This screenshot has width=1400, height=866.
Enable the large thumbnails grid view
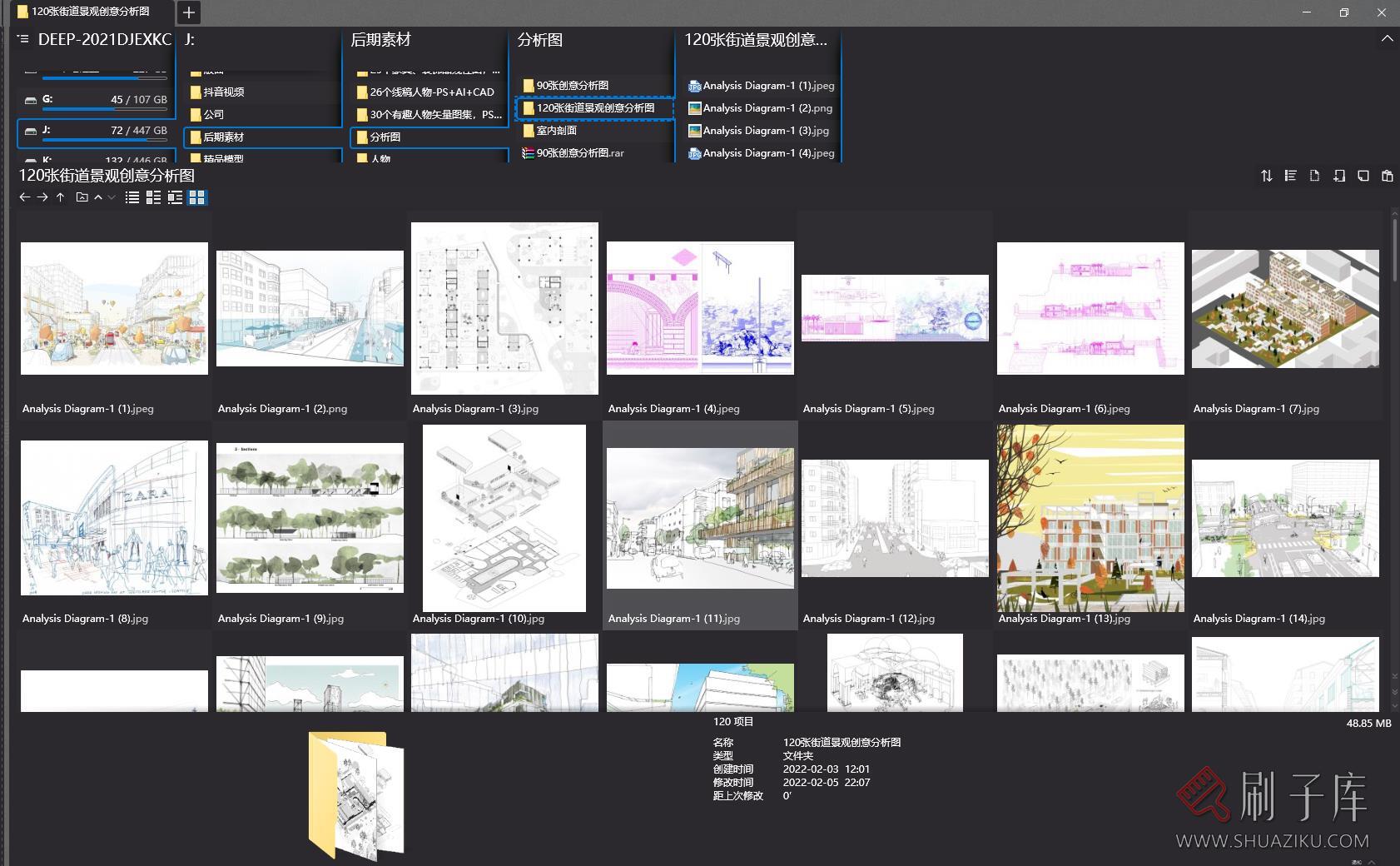(x=197, y=197)
